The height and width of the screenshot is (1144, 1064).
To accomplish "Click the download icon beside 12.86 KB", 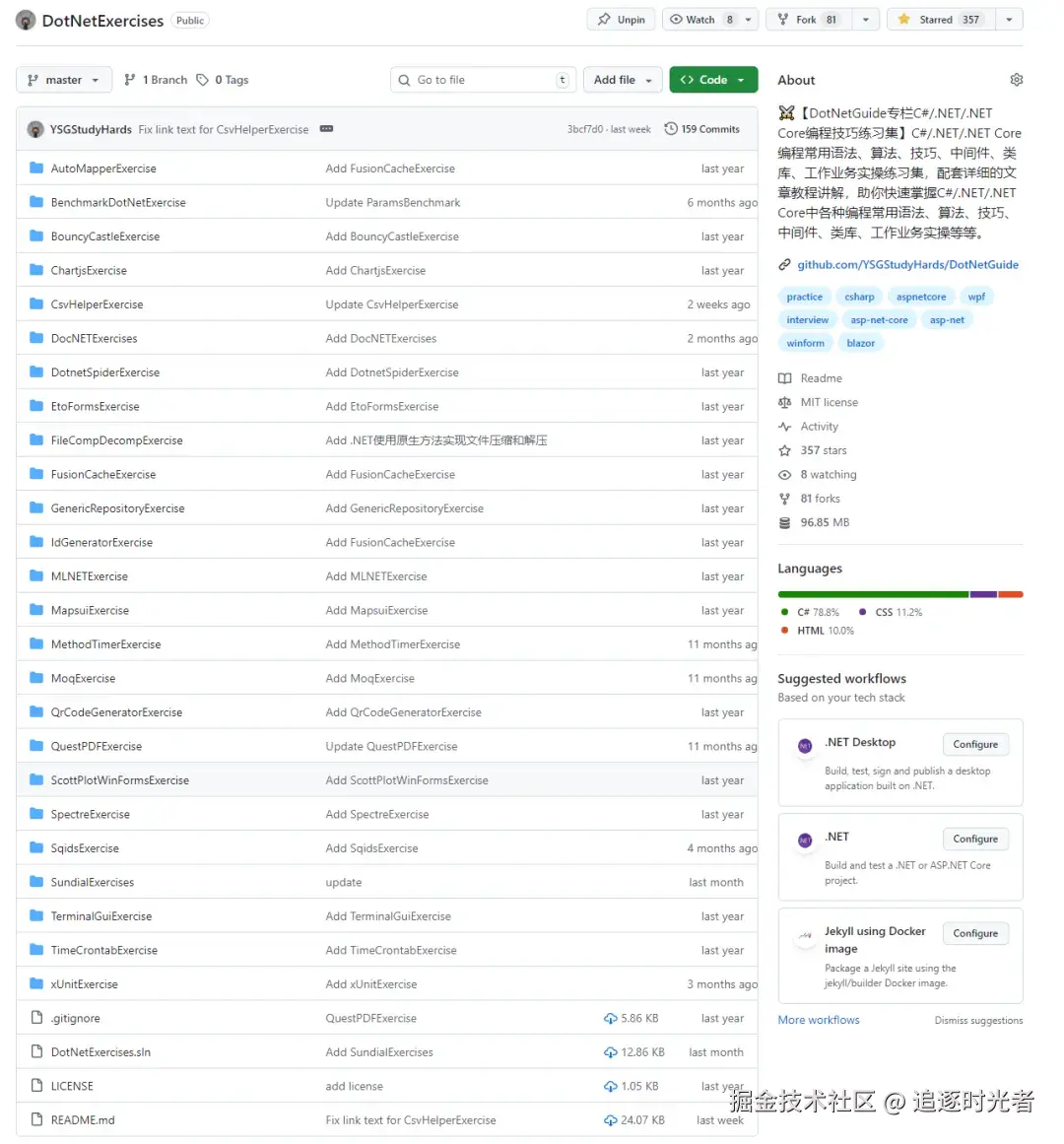I will point(611,1052).
